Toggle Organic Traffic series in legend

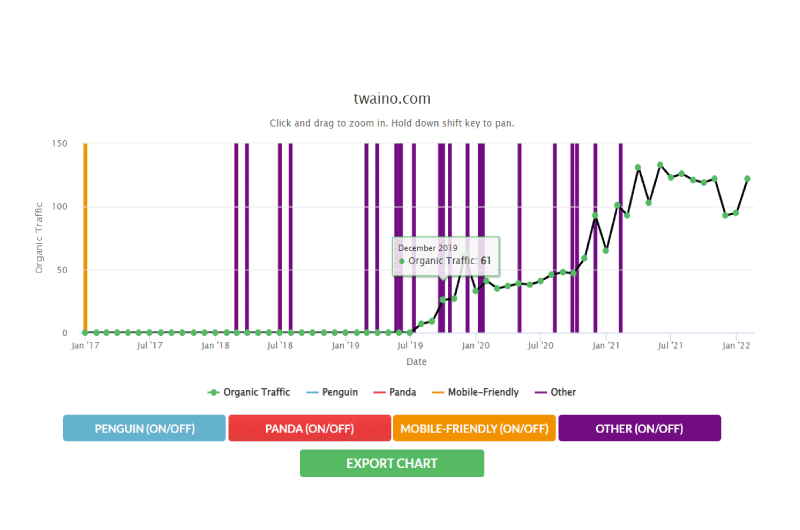tap(248, 392)
